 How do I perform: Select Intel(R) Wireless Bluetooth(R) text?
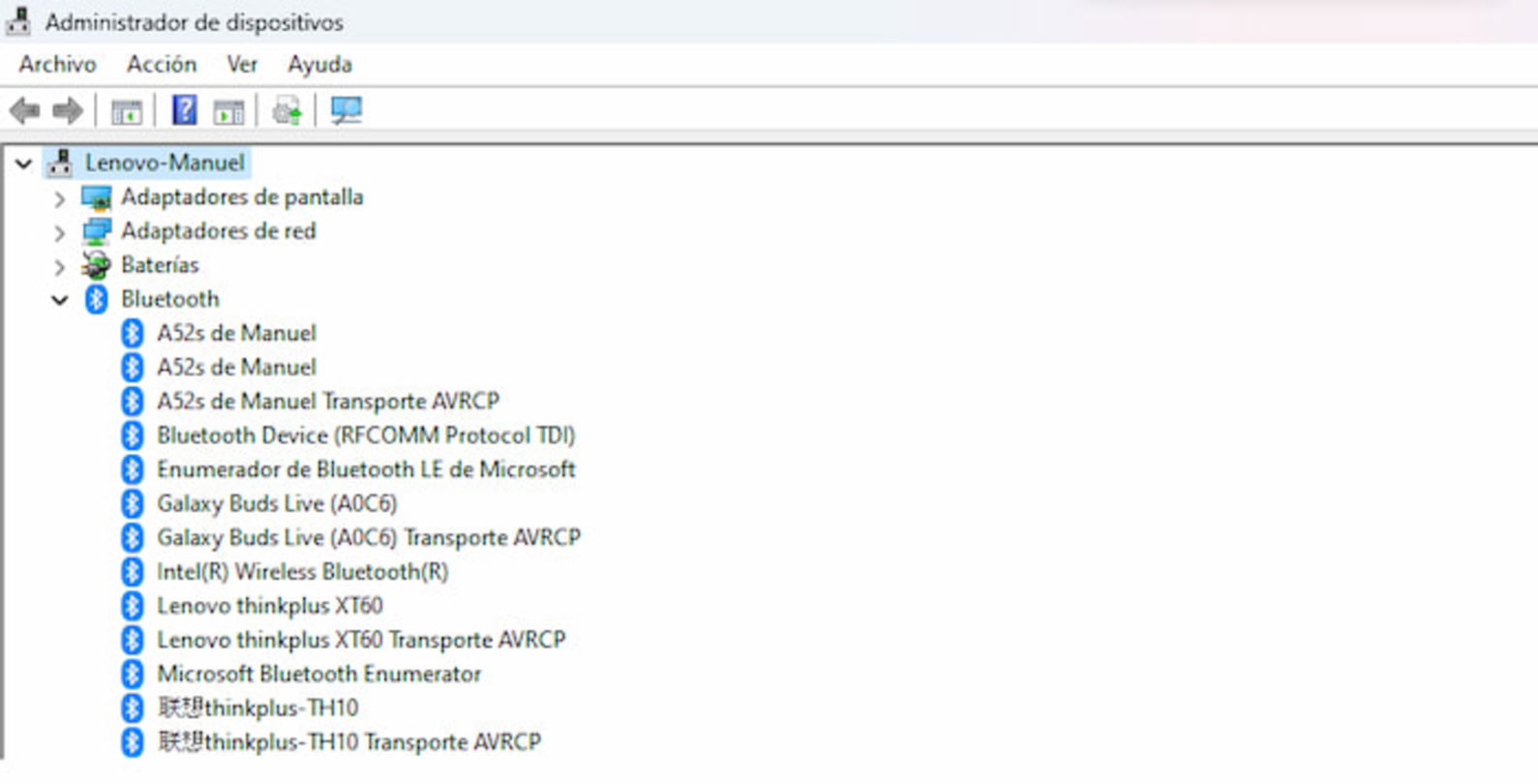(x=303, y=572)
